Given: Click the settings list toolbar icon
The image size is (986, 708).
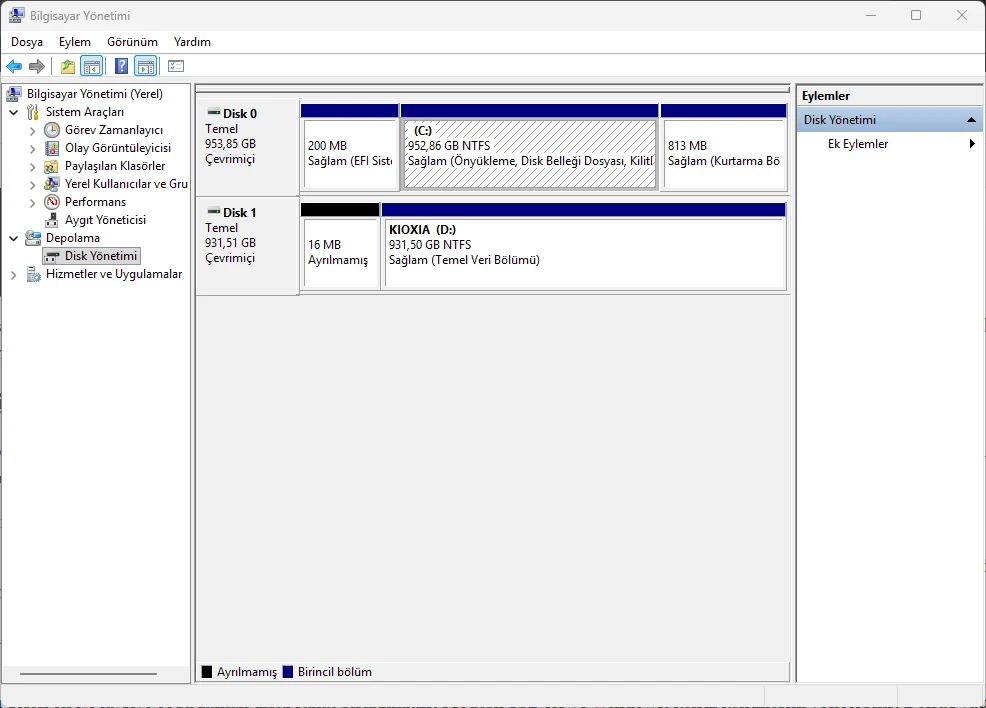Looking at the screenshot, I should (176, 66).
